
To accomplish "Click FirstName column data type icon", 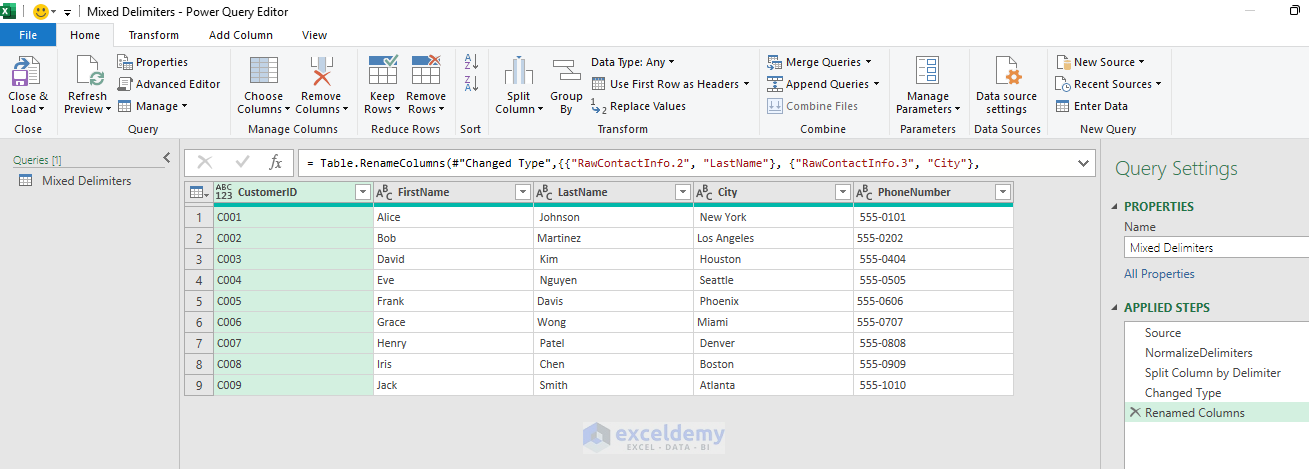I will tap(384, 192).
